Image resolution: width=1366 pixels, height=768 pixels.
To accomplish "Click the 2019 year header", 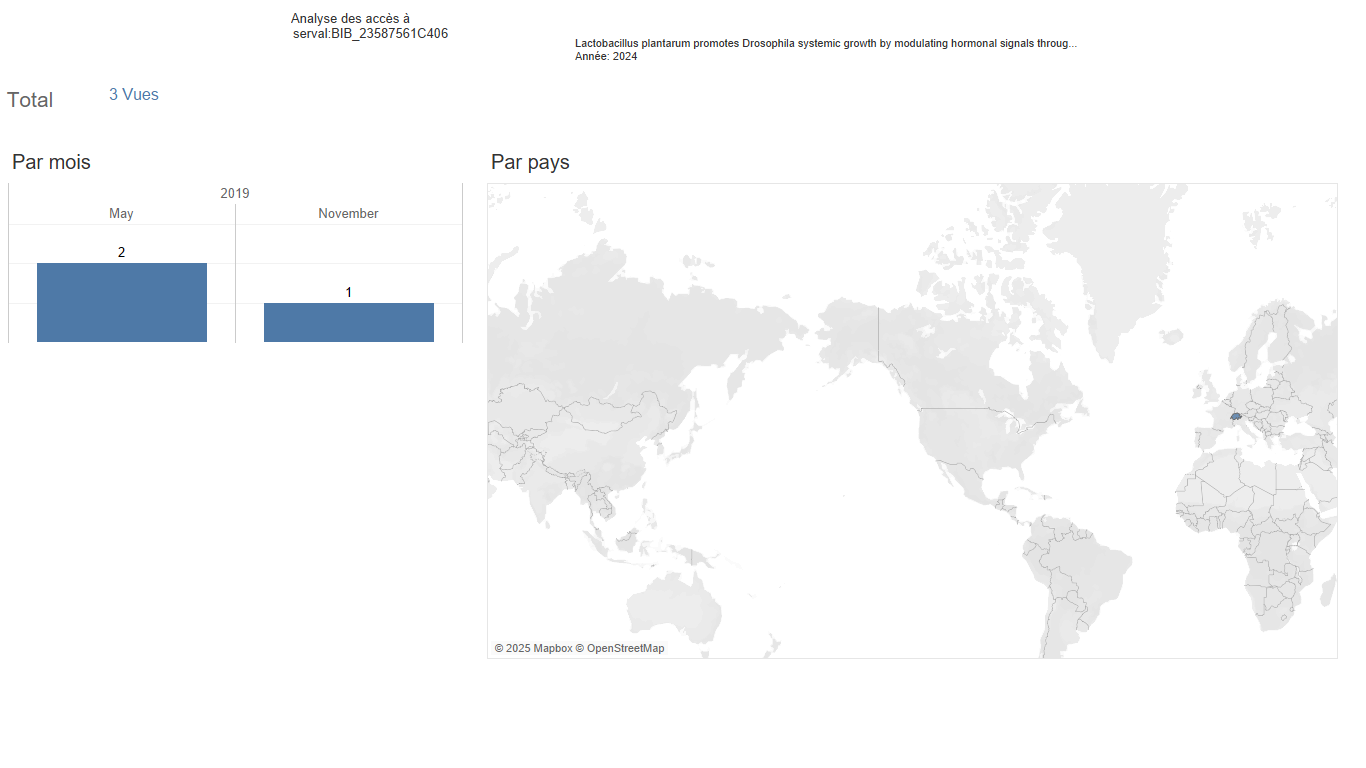I will click(235, 193).
